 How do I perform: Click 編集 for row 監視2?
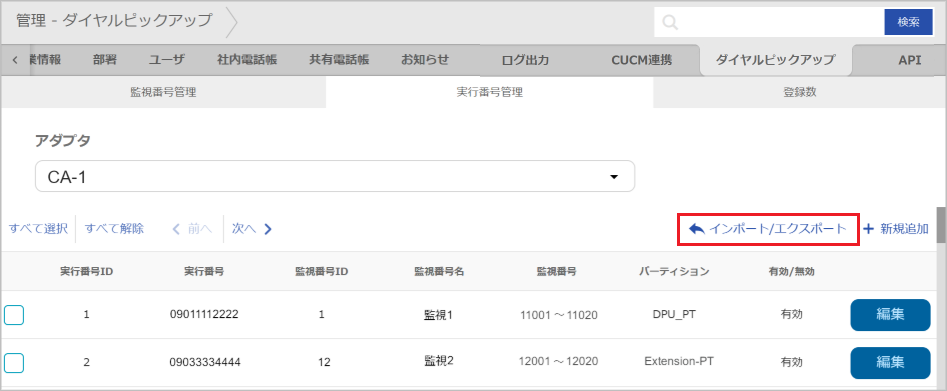click(890, 363)
